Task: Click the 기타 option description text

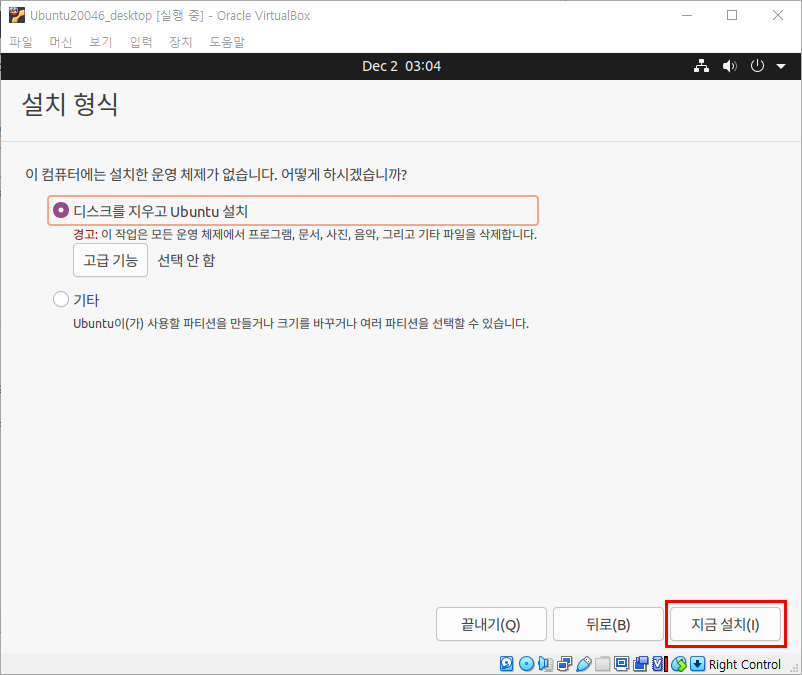Action: click(301, 323)
